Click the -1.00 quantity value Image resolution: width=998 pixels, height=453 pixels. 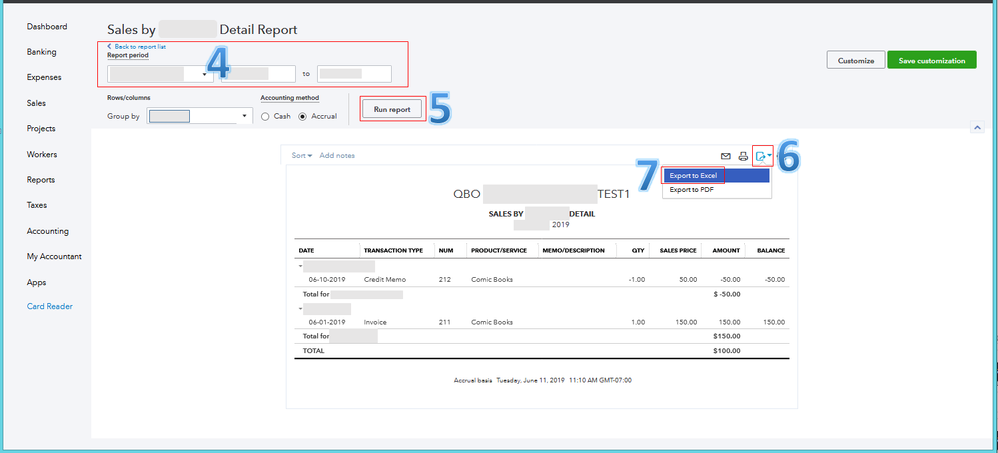(637, 280)
